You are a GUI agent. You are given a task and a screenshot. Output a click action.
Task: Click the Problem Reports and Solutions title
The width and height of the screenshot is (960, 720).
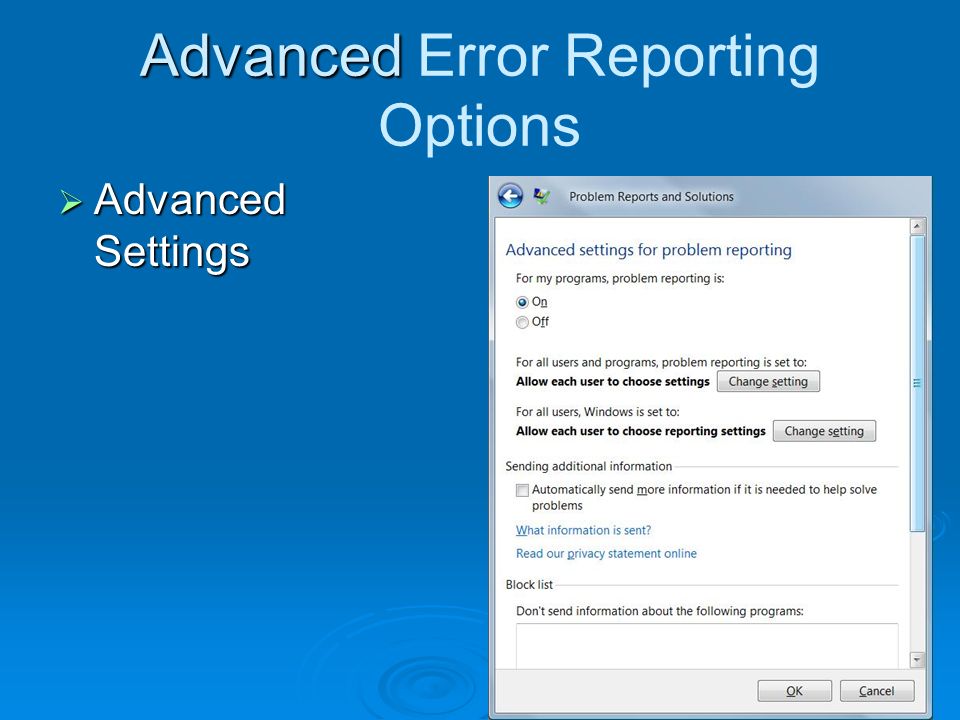tap(651, 197)
